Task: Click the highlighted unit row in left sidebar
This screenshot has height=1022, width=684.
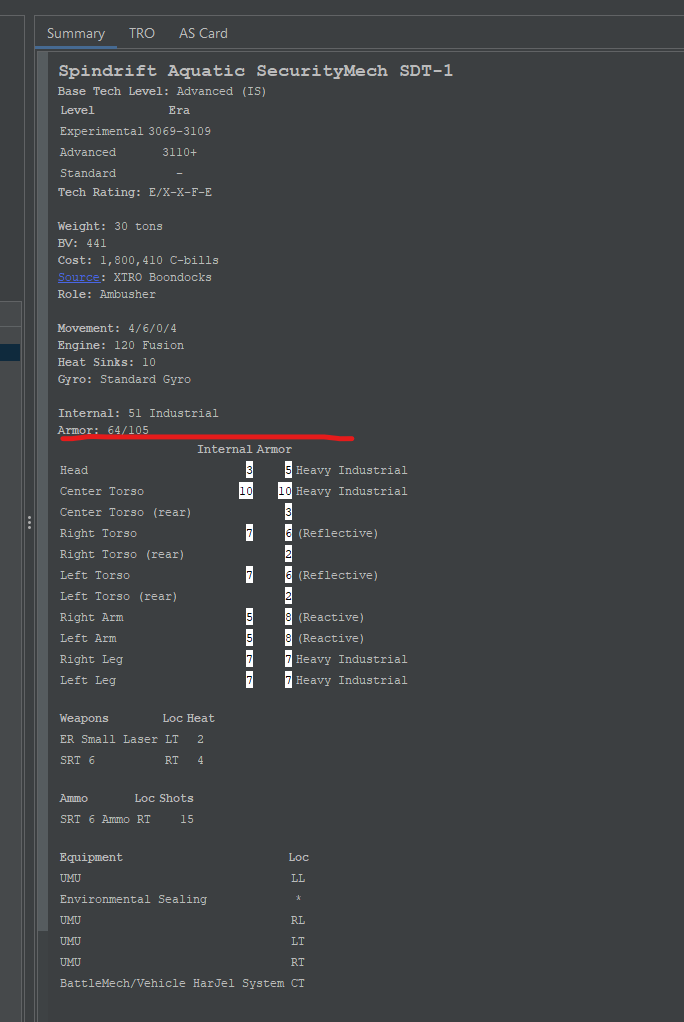Action: pos(11,352)
